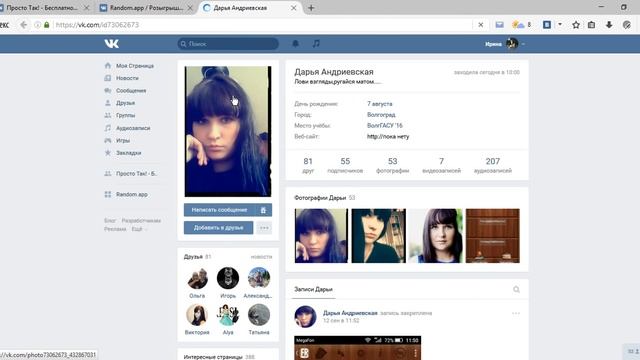Screen dimensions: 640x360
Task: Open the Интересные страницы block
Action: [x=219, y=357]
